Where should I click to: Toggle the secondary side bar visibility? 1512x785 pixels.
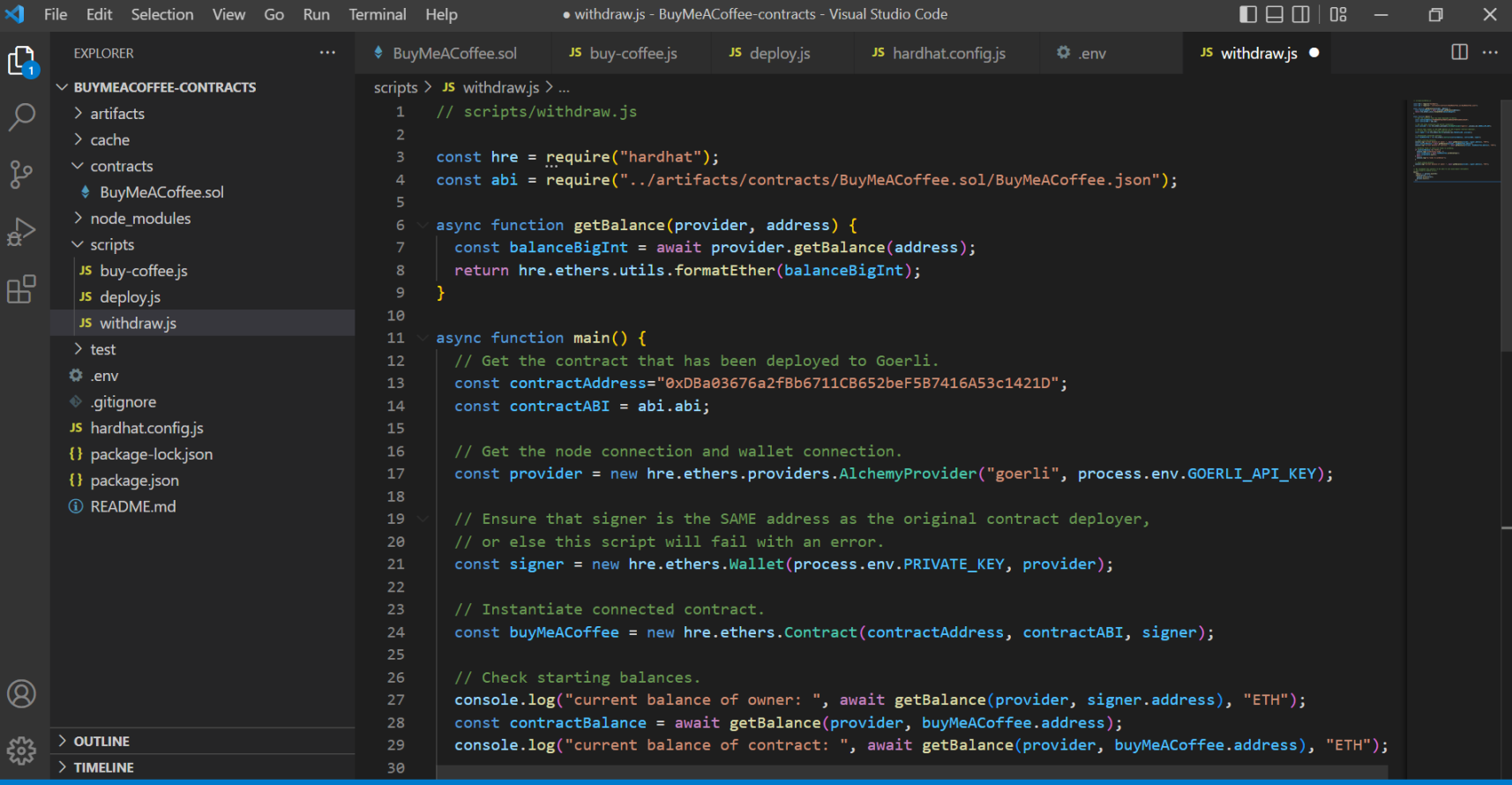(1300, 14)
